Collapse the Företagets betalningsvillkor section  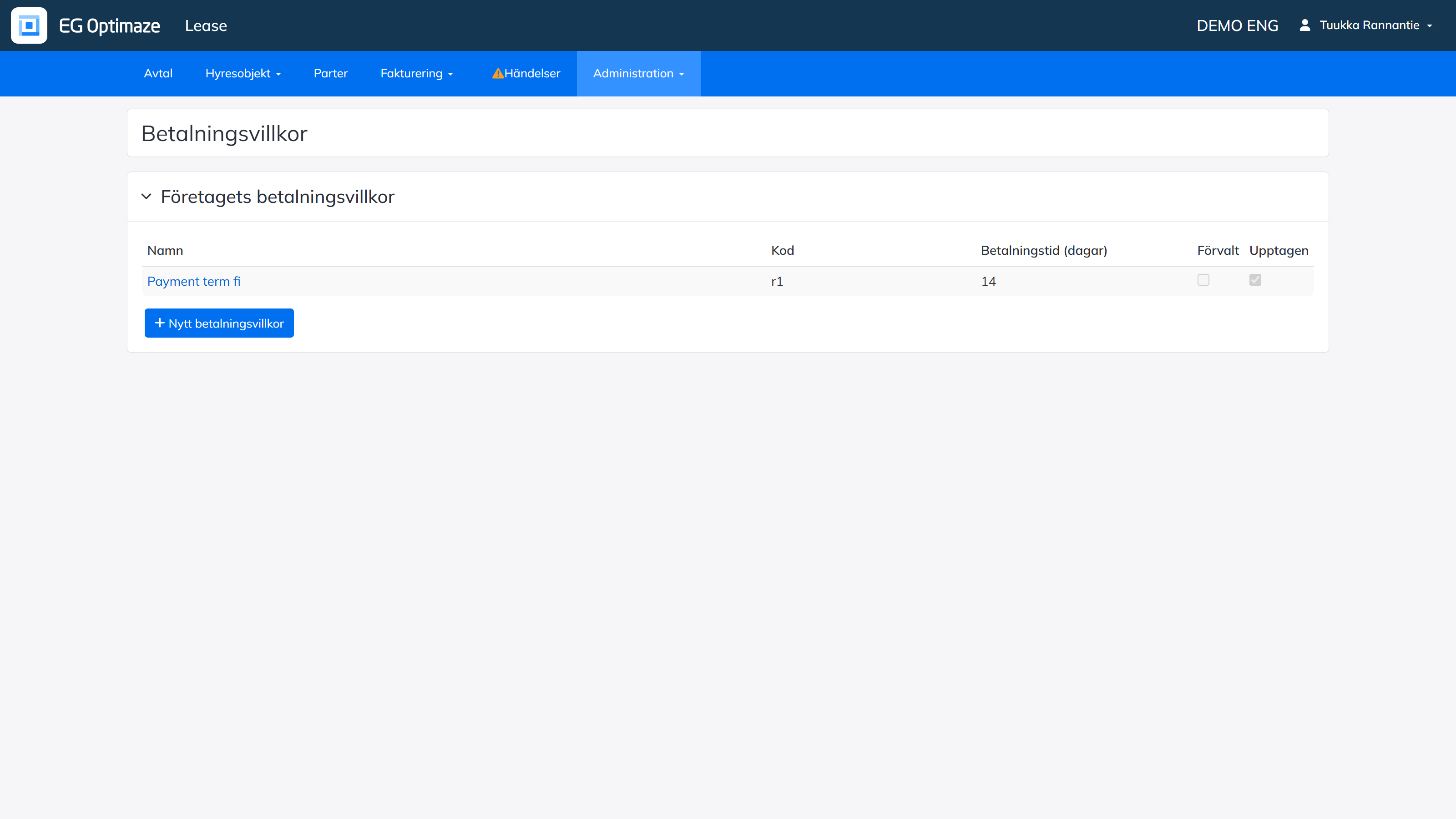[x=147, y=197]
